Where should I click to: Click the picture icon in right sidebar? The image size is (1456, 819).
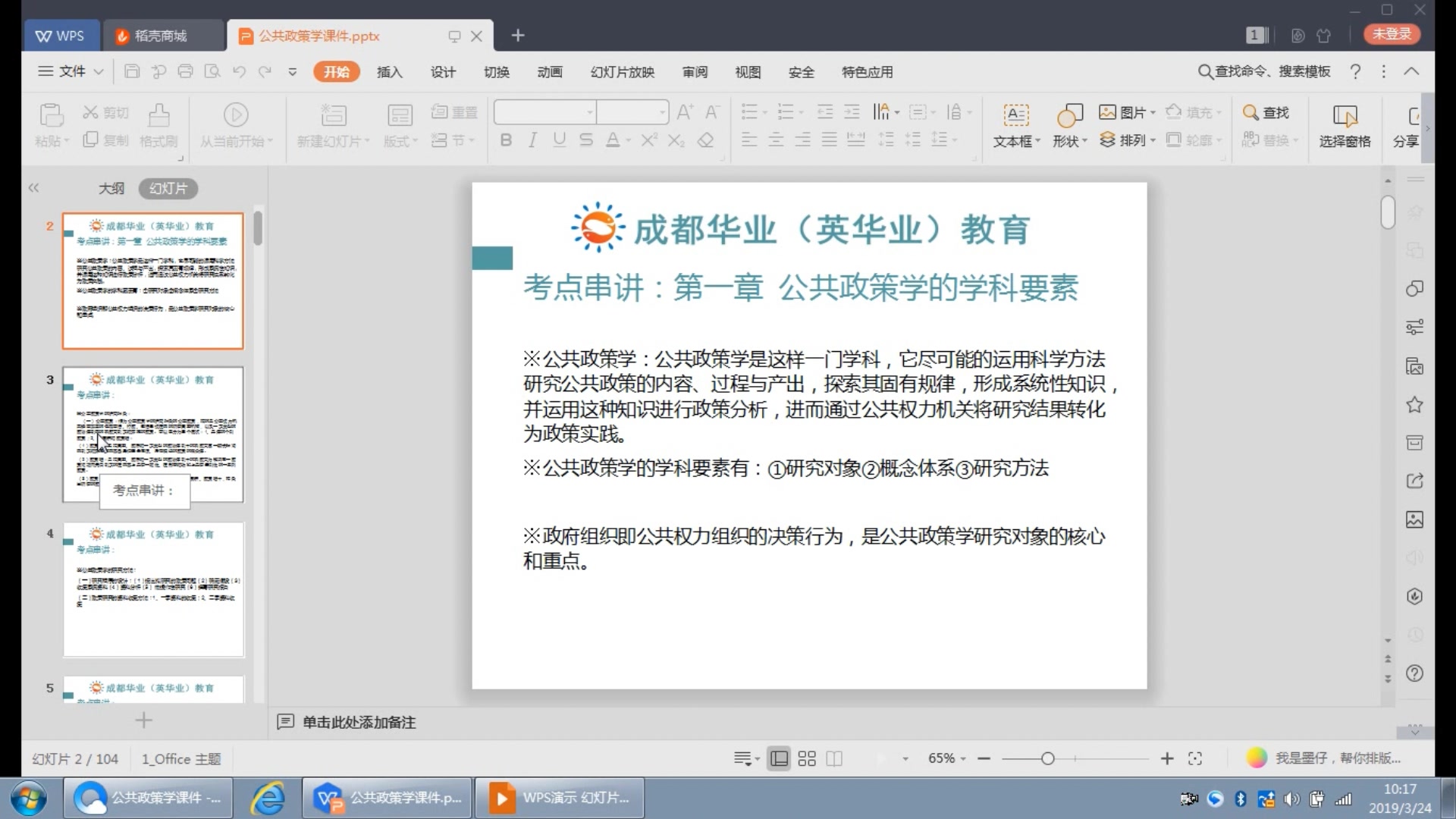click(1414, 519)
